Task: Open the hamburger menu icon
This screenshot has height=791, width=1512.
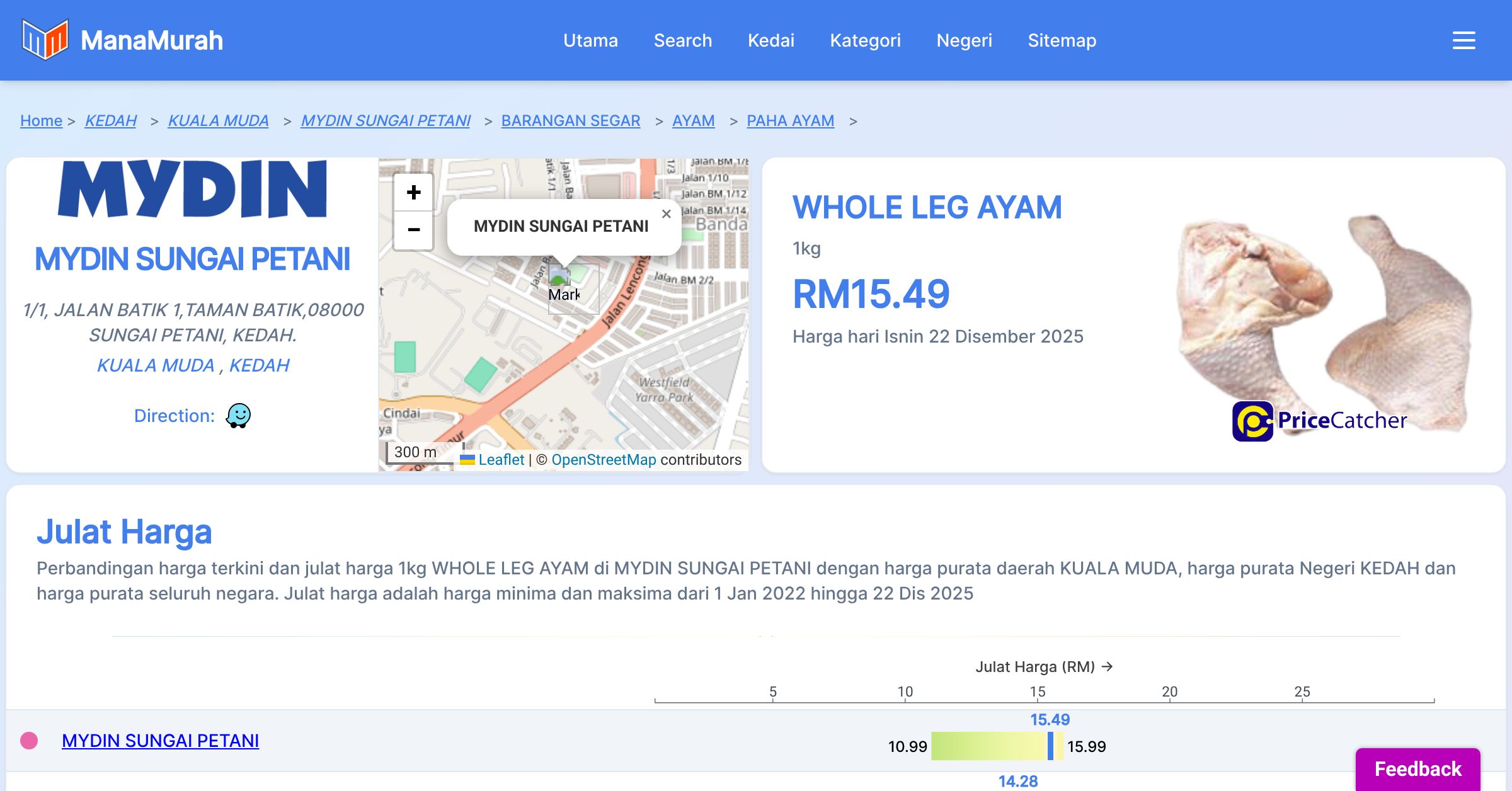Action: click(1463, 40)
